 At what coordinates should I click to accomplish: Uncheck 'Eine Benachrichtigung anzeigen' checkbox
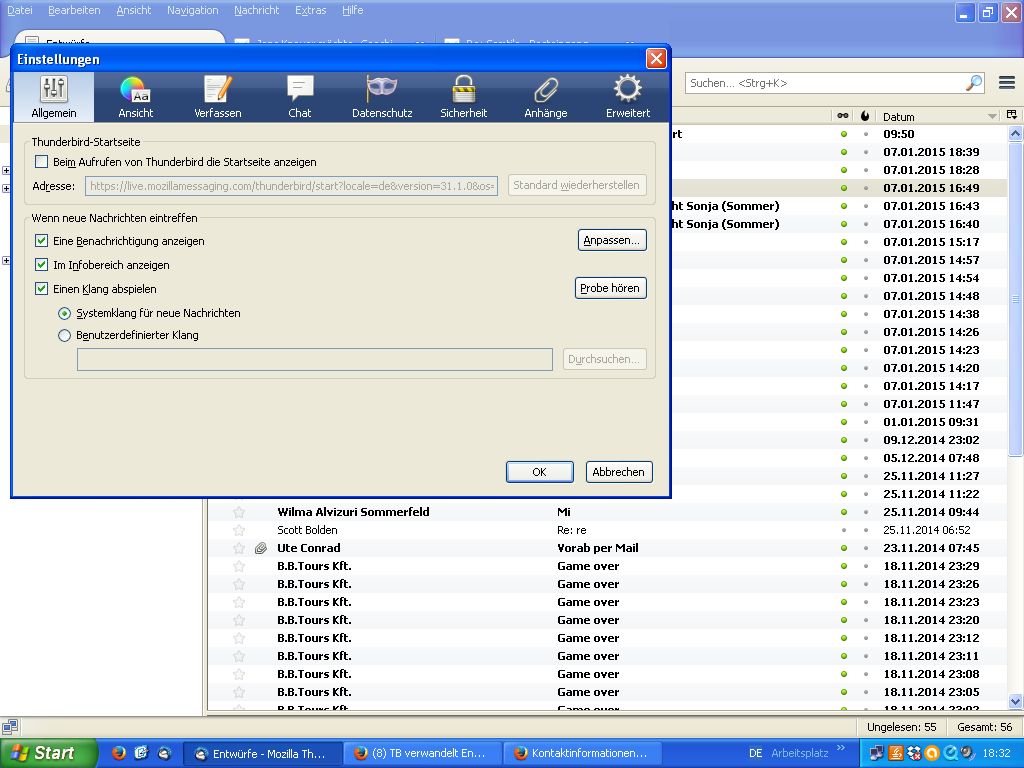click(42, 241)
